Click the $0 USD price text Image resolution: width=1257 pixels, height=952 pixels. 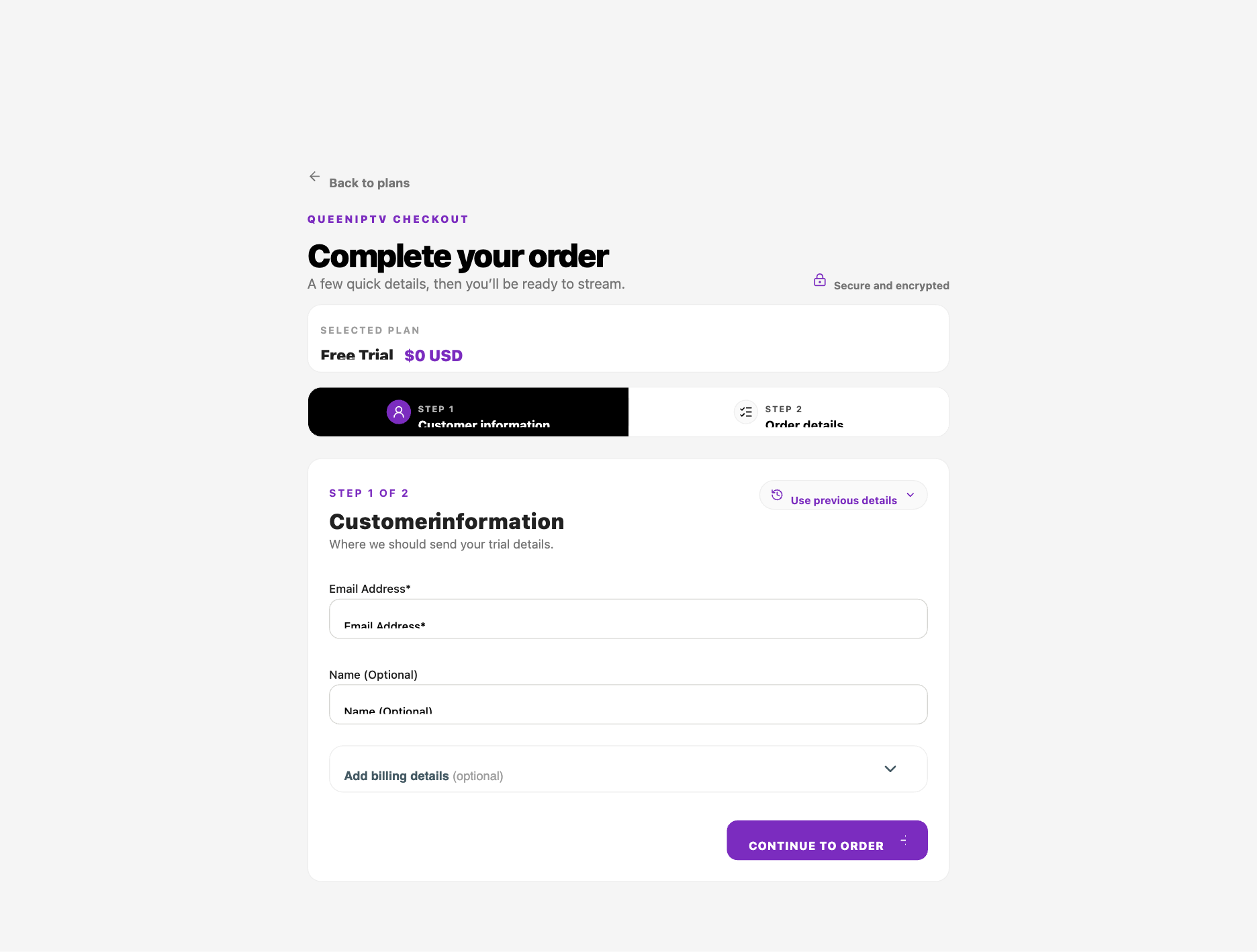[x=433, y=355]
